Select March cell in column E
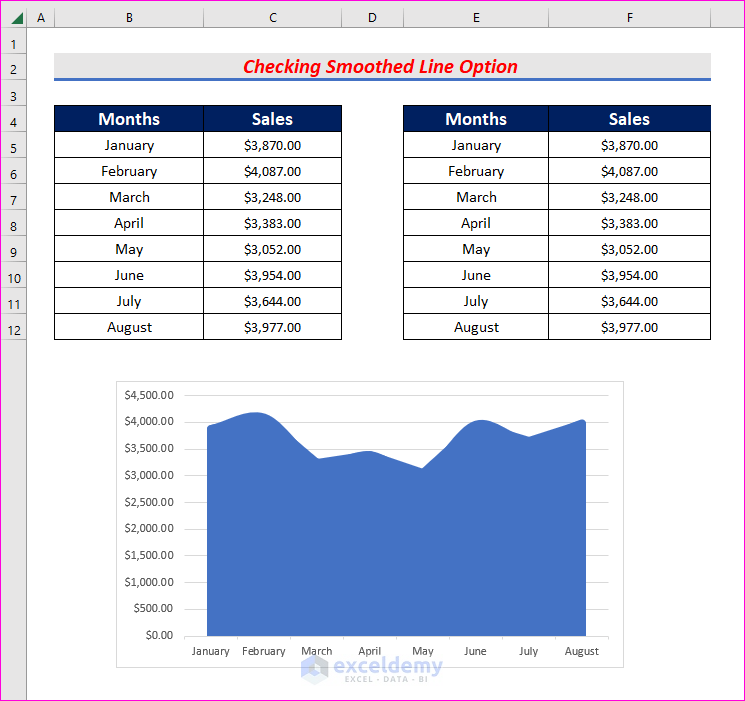Image resolution: width=745 pixels, height=701 pixels. pos(476,197)
